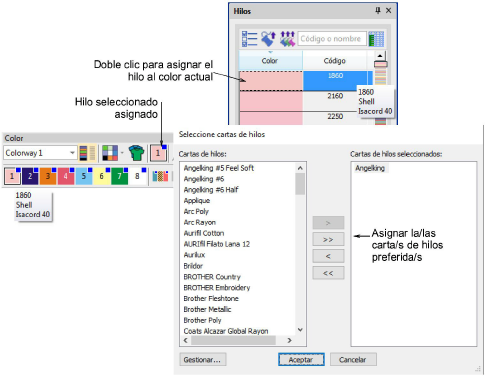Image resolution: width=485 pixels, height=388 pixels.
Task: Pin the Hilos panel
Action: tap(378, 11)
